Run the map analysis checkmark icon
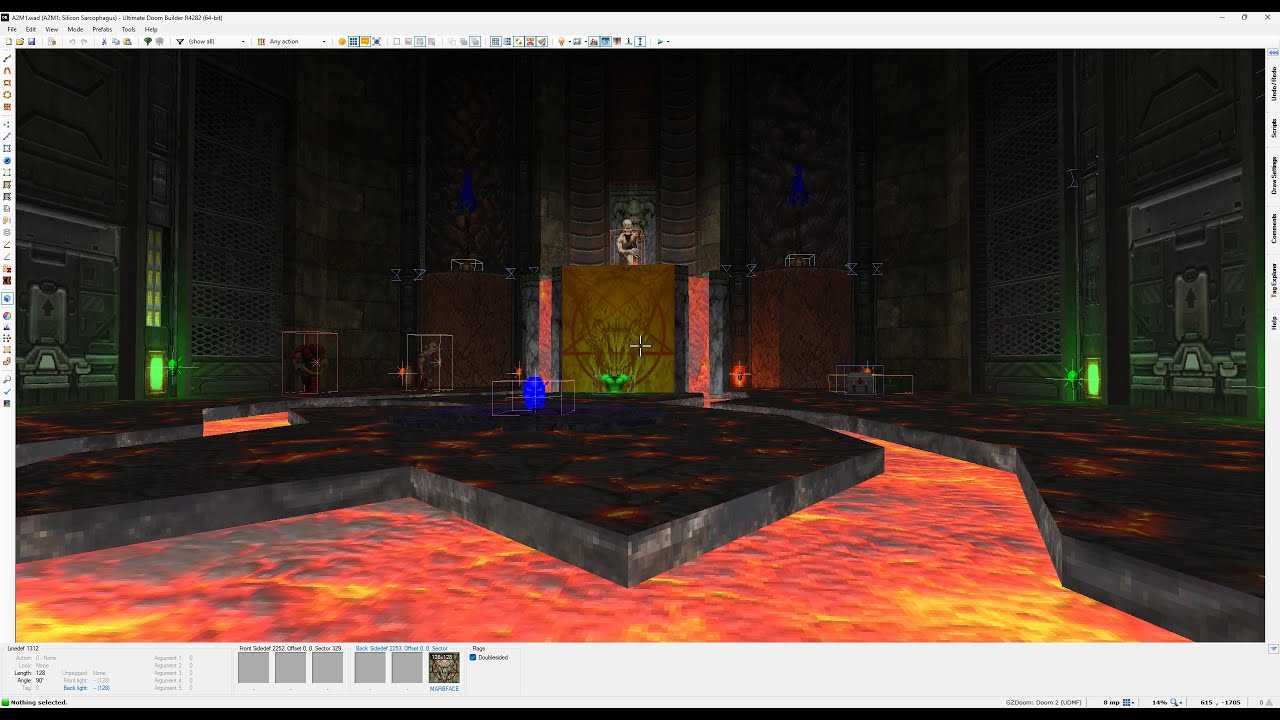The image size is (1280, 720). tap(8, 391)
